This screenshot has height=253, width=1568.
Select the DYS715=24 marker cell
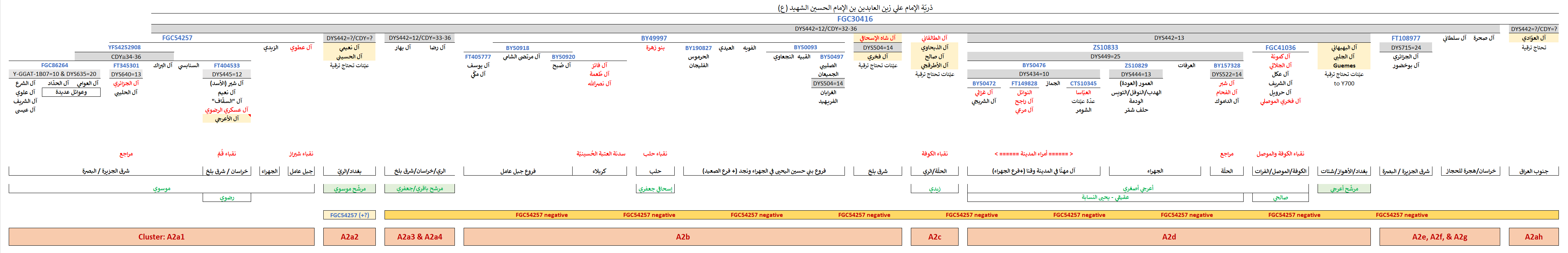[x=1405, y=47]
